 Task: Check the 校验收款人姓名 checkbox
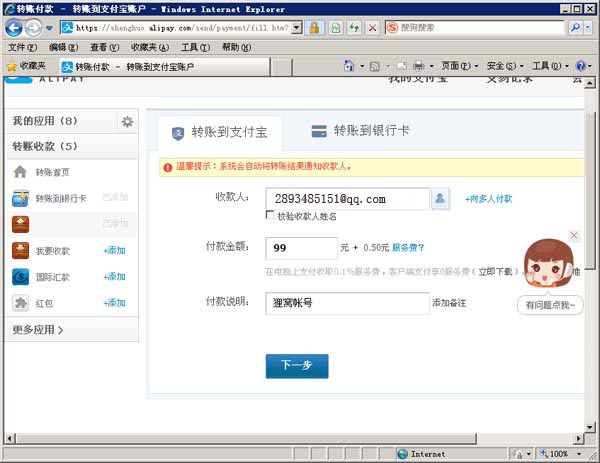pyautogui.click(x=270, y=215)
